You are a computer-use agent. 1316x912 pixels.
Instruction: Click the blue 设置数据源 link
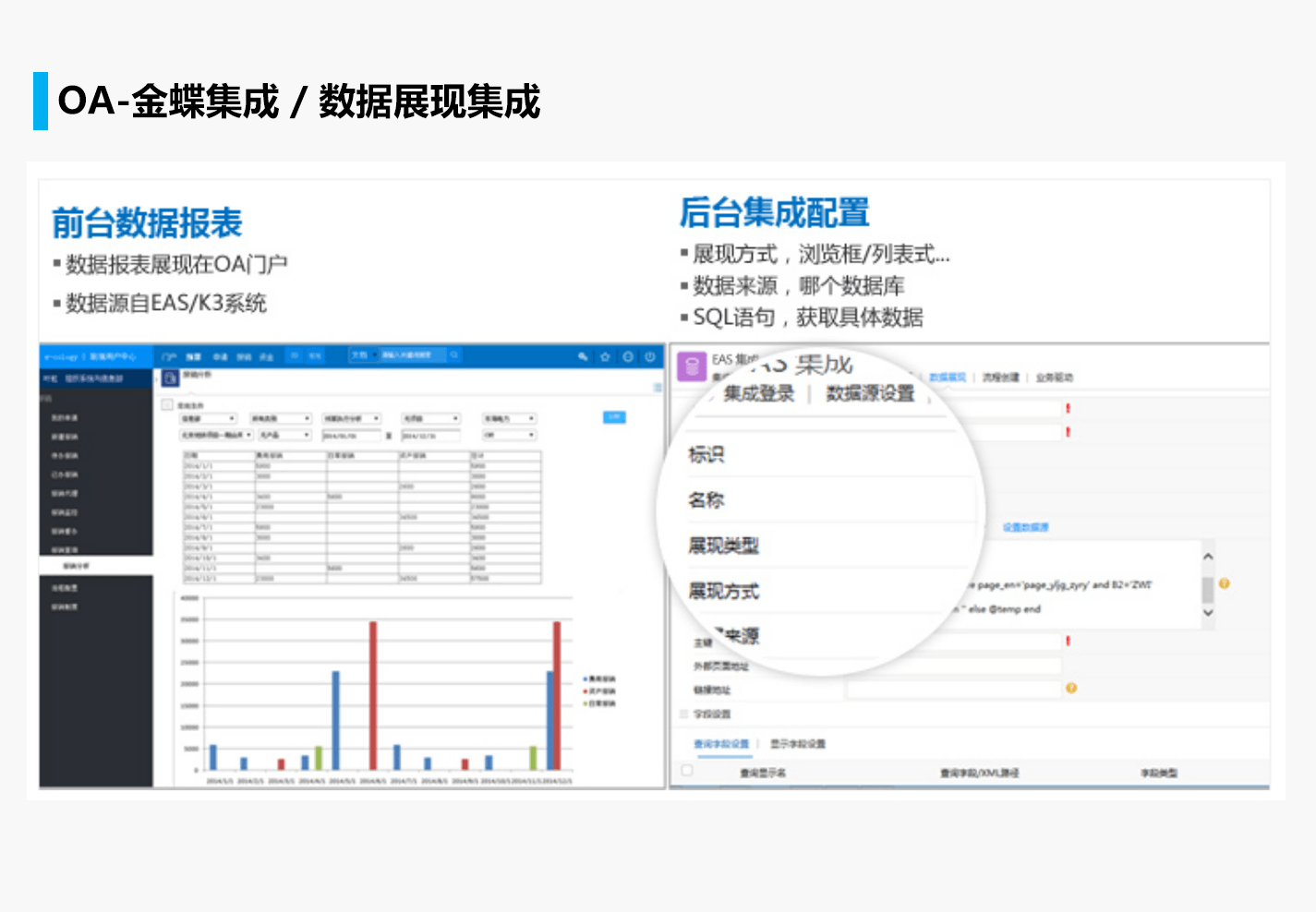tap(1025, 527)
